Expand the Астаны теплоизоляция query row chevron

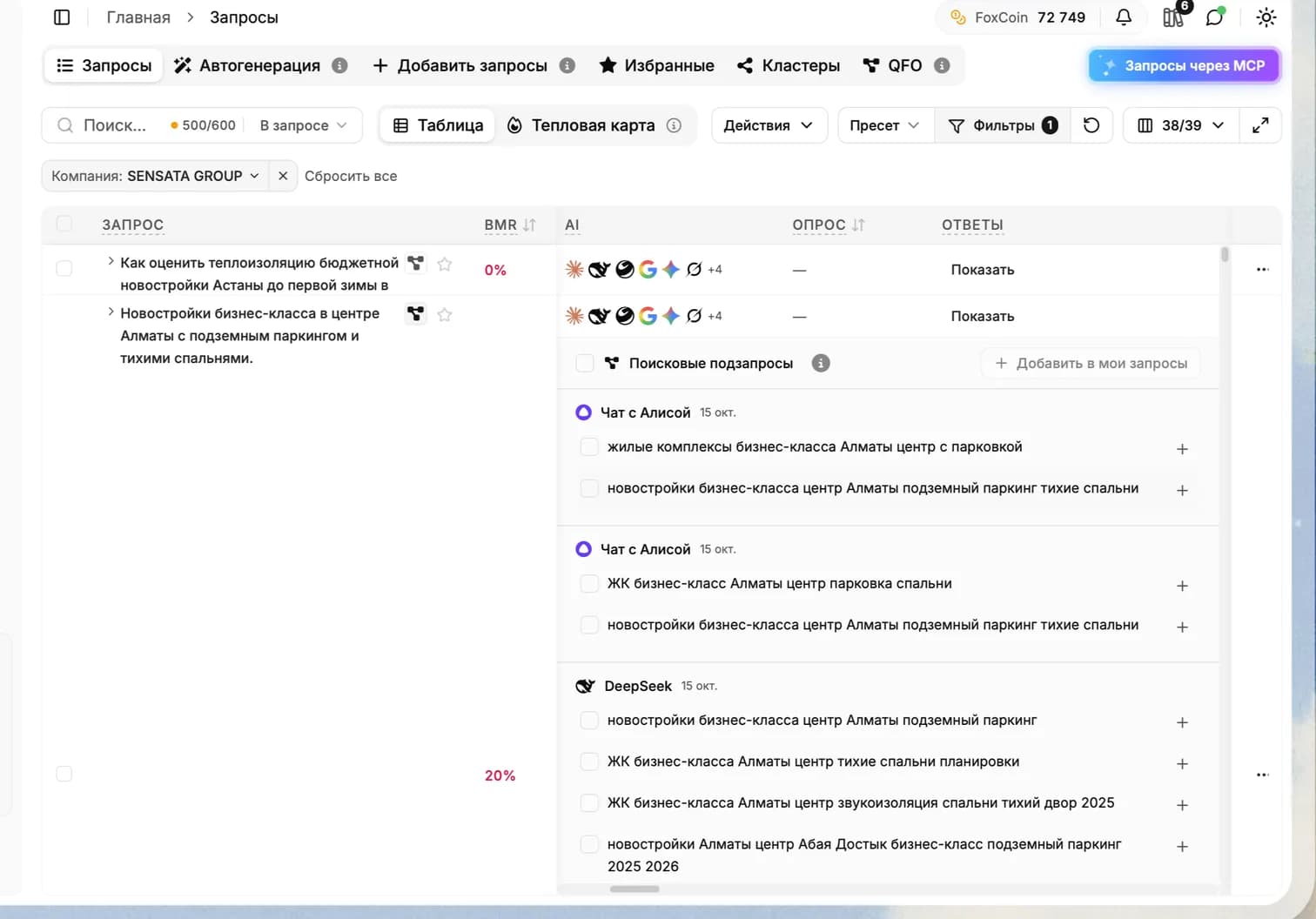111,261
